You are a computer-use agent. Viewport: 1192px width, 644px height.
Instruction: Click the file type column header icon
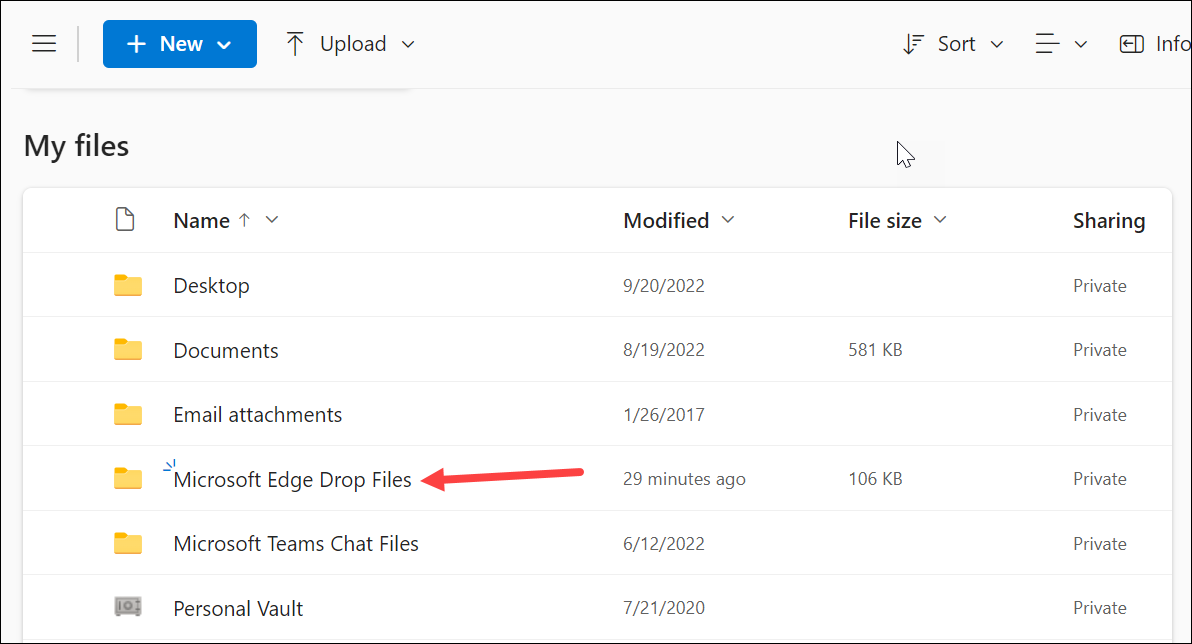point(126,219)
